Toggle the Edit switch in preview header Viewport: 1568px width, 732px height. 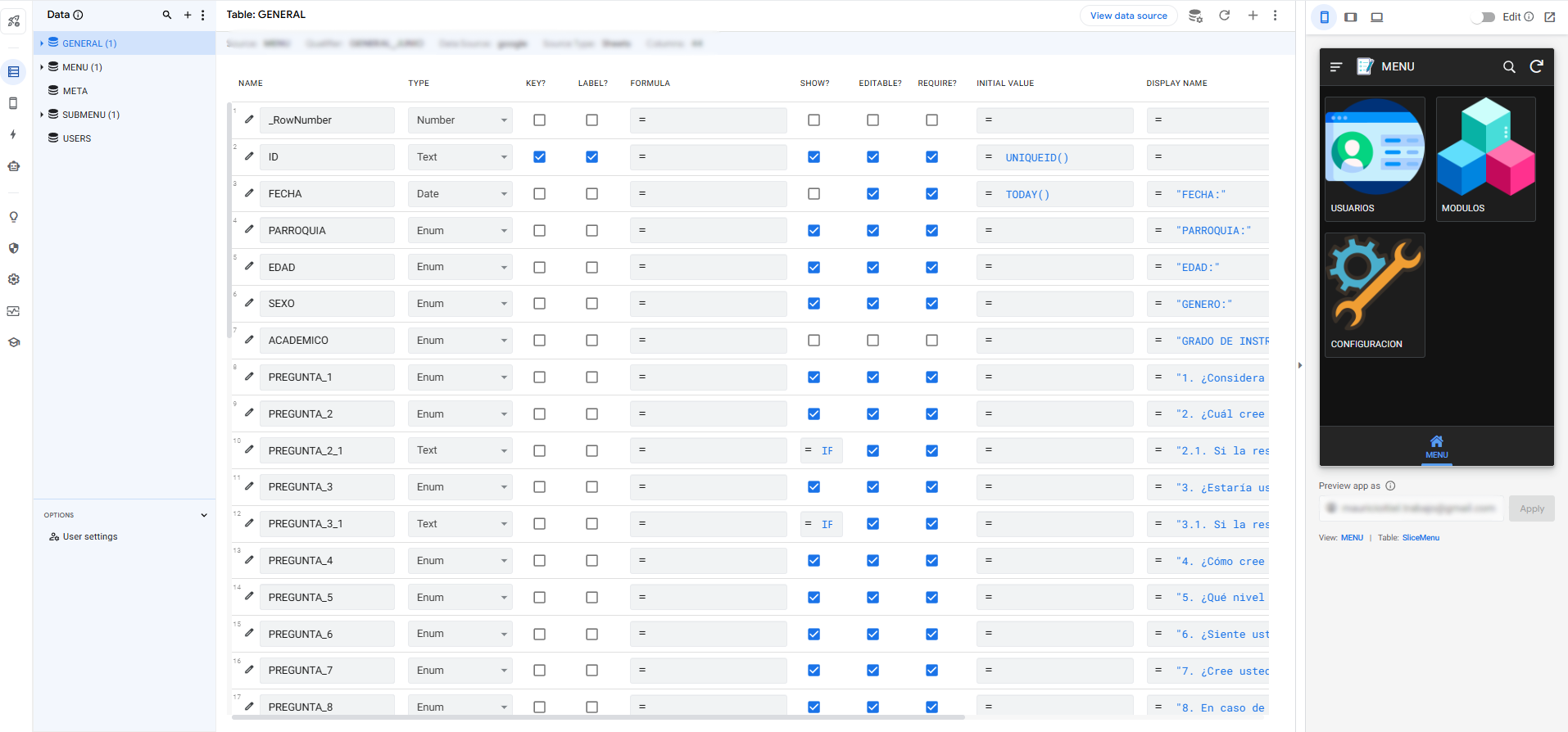(1483, 17)
